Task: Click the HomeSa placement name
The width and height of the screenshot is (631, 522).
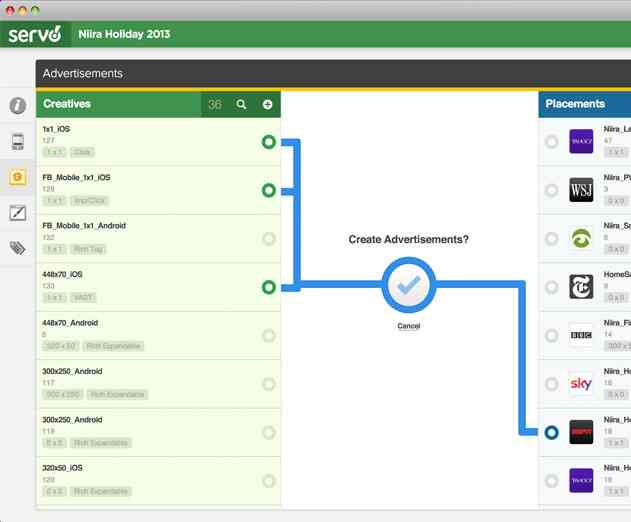Action: pyautogui.click(x=617, y=274)
